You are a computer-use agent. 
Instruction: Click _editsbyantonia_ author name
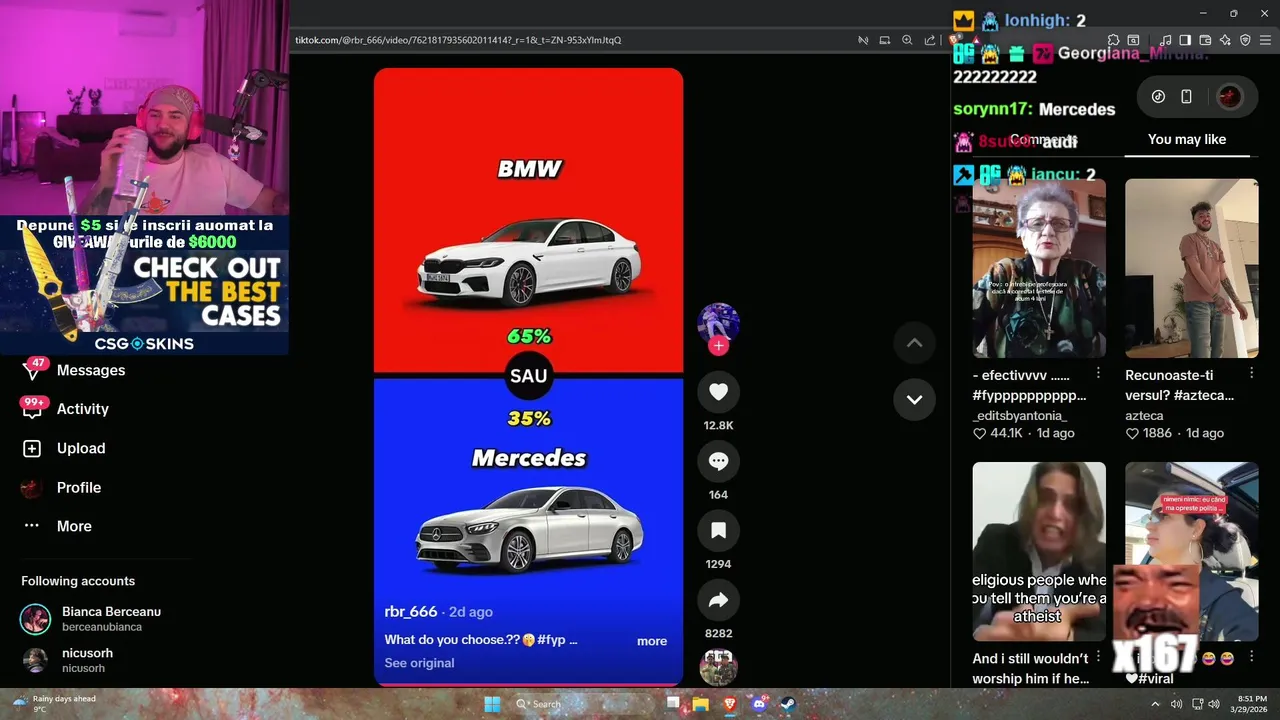point(1020,415)
